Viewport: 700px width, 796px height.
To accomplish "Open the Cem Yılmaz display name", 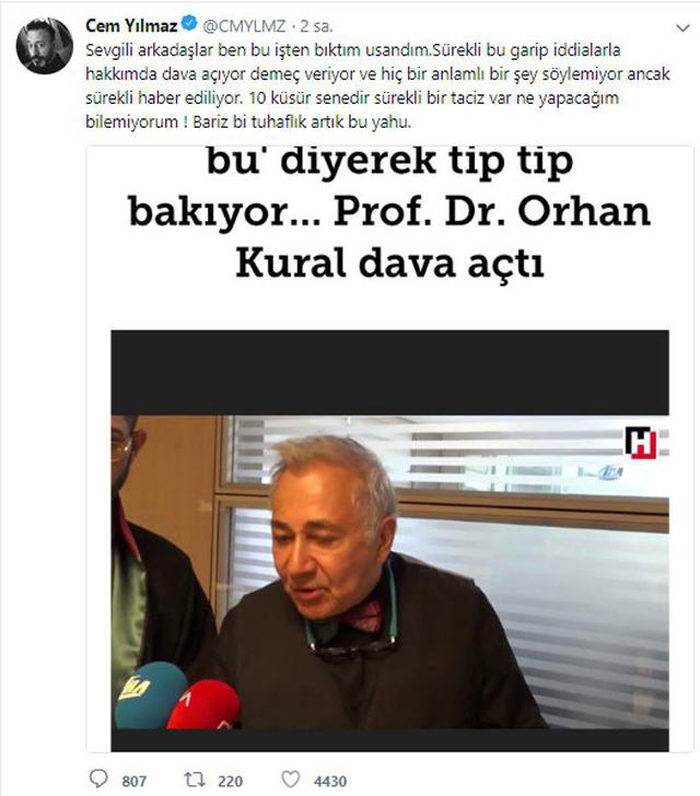I will 131,25.
